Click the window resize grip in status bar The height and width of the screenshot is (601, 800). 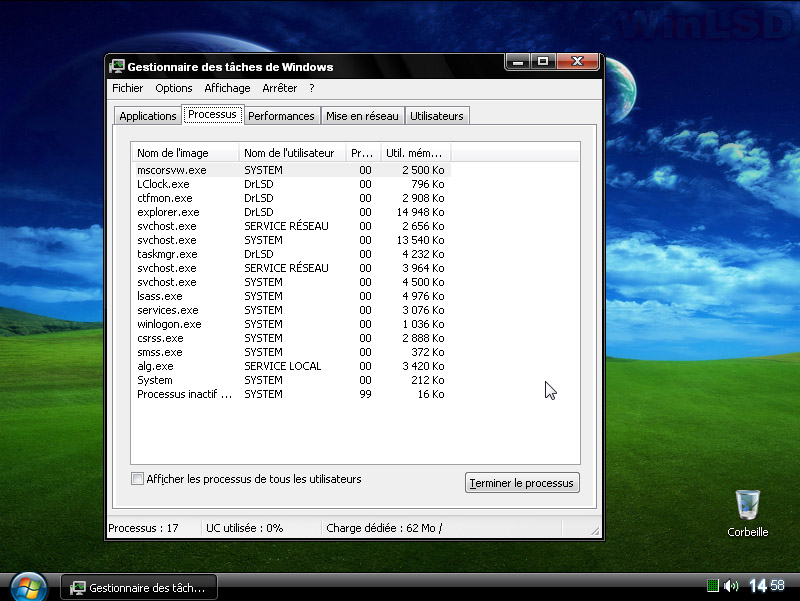pyautogui.click(x=595, y=531)
